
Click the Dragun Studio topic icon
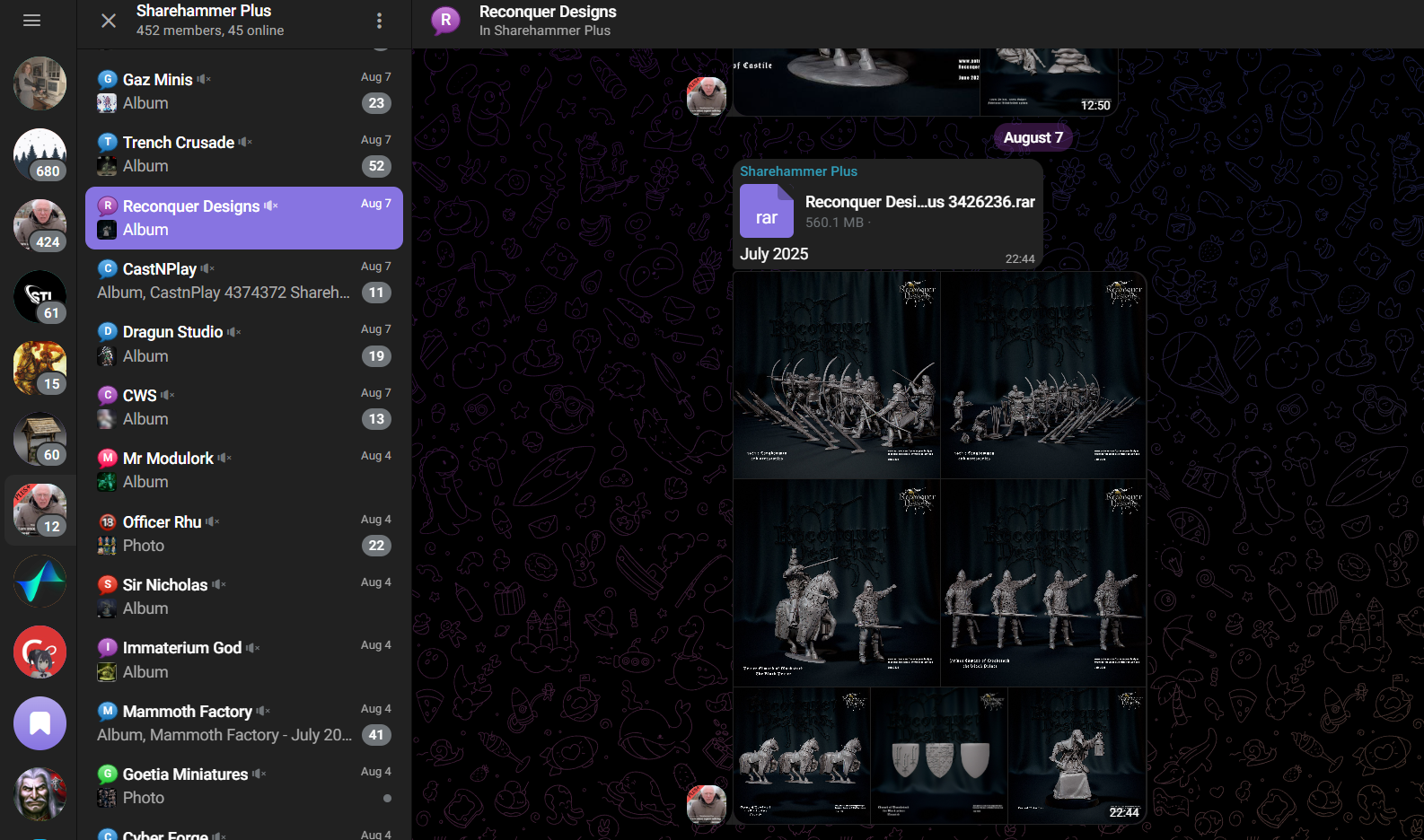tap(107, 331)
